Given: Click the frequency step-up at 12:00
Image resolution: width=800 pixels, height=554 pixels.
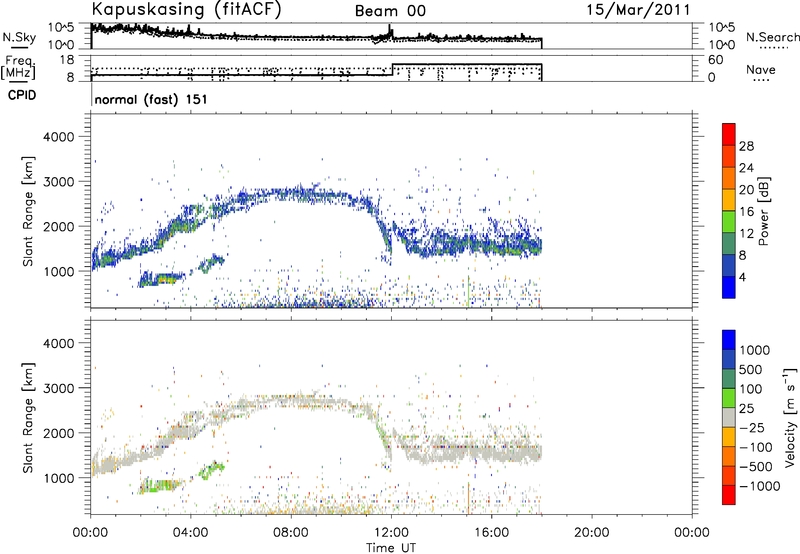Looking at the screenshot, I should click(x=392, y=70).
